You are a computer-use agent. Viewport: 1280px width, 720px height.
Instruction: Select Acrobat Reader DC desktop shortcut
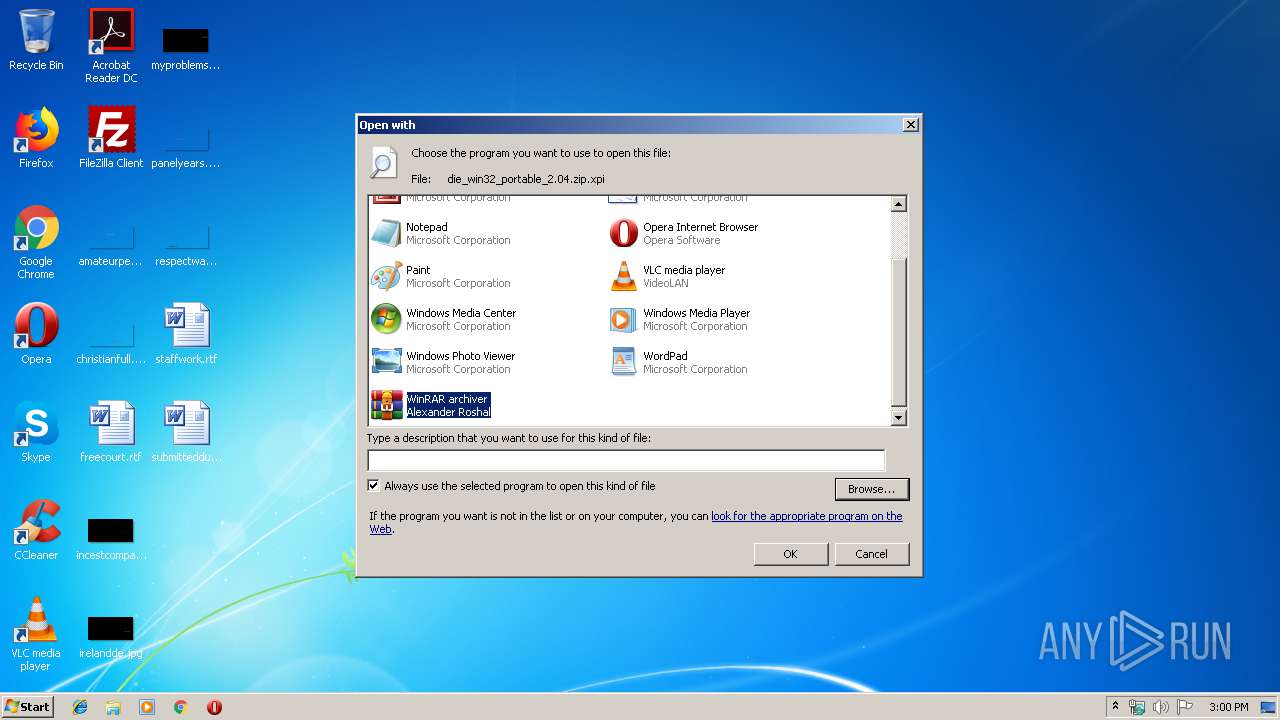[x=111, y=46]
